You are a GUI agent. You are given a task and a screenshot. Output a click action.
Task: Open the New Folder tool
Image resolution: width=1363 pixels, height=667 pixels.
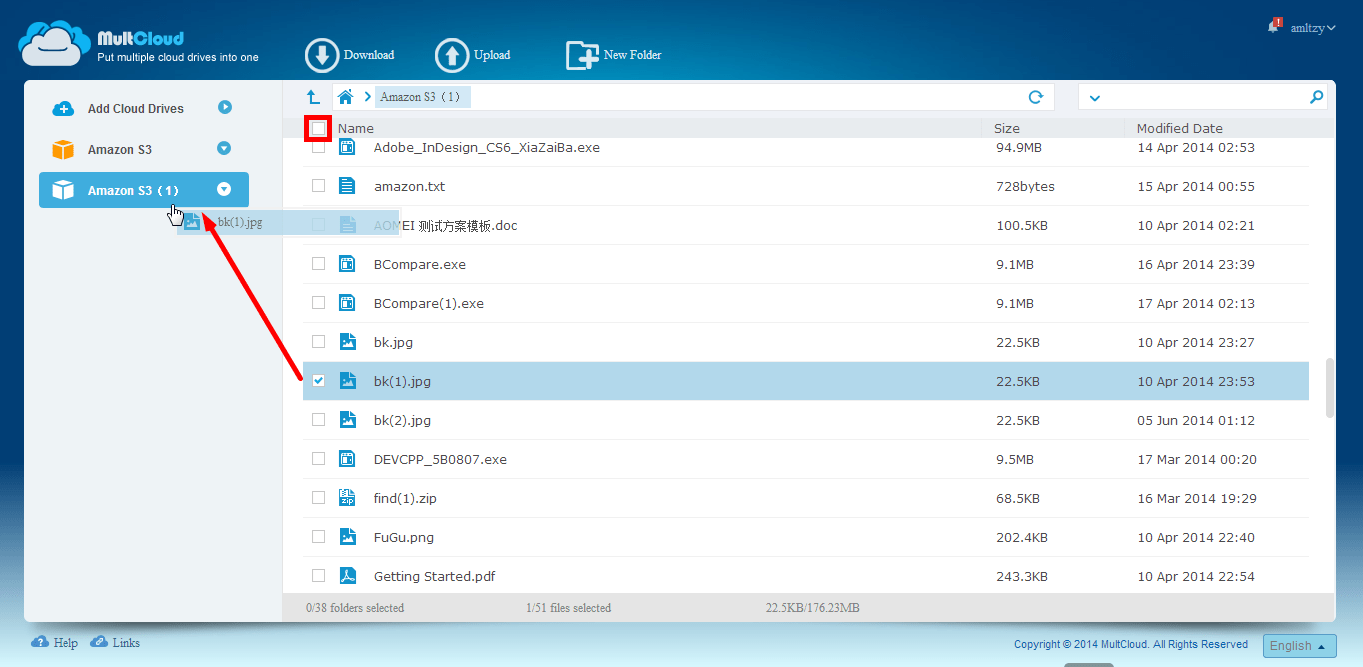581,55
